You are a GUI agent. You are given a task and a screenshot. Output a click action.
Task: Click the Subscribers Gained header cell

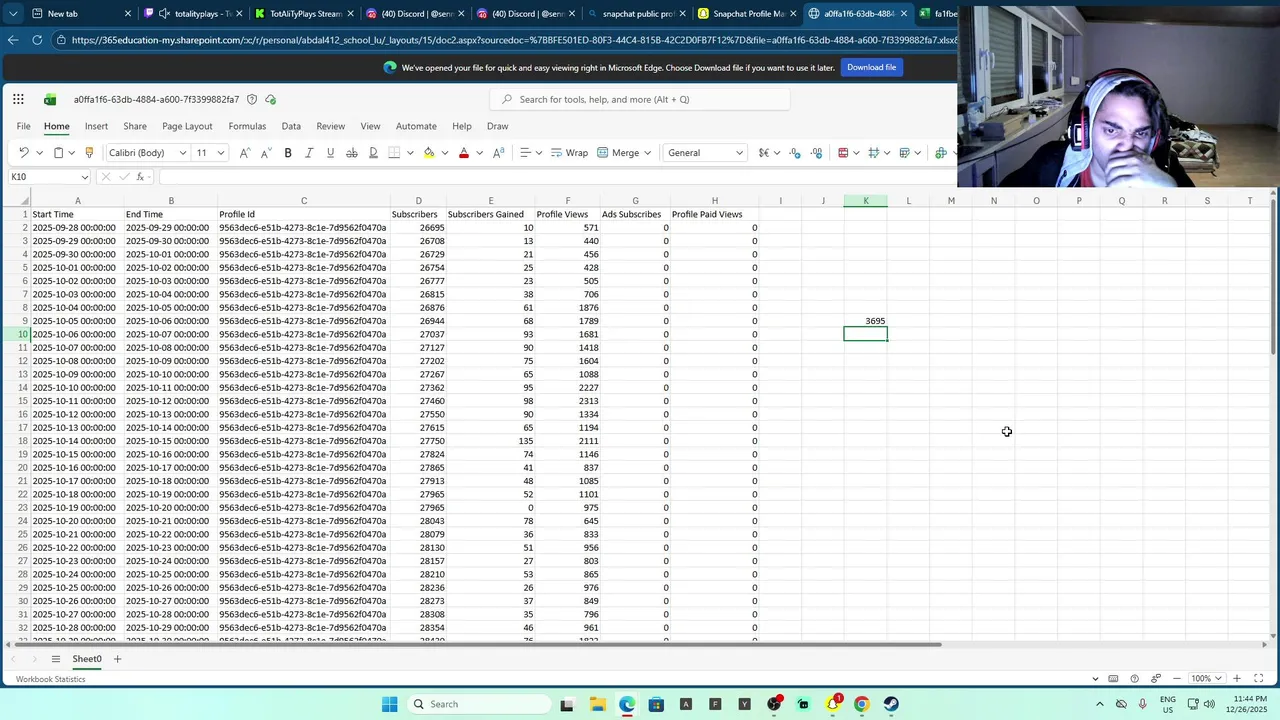point(490,214)
